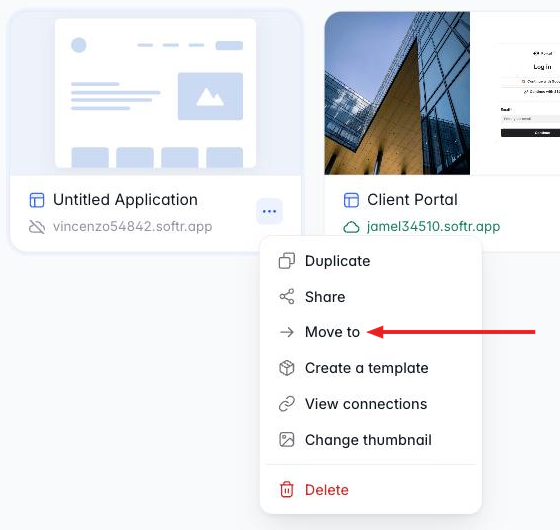Select Share from the context menu
The image size is (560, 530).
click(371, 297)
